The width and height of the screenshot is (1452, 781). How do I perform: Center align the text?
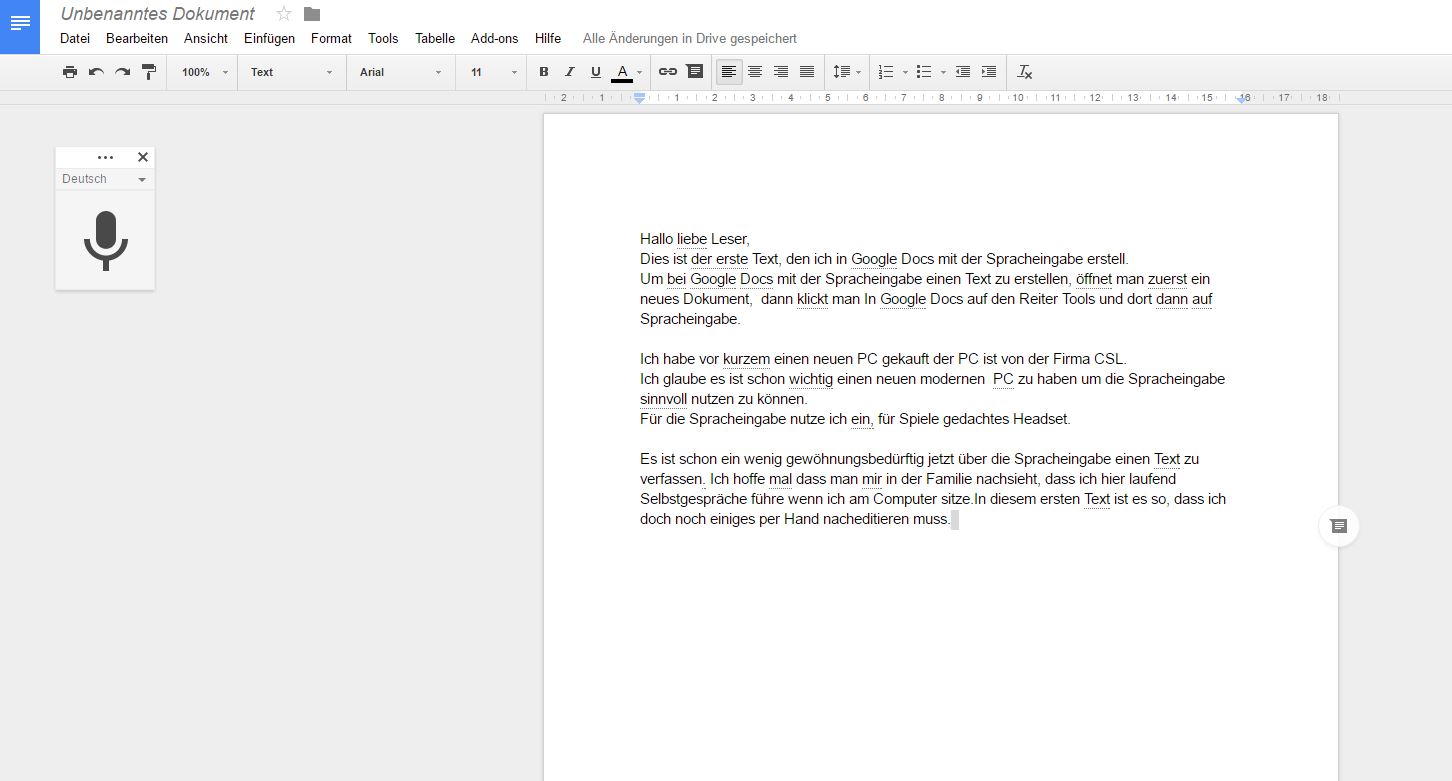755,72
